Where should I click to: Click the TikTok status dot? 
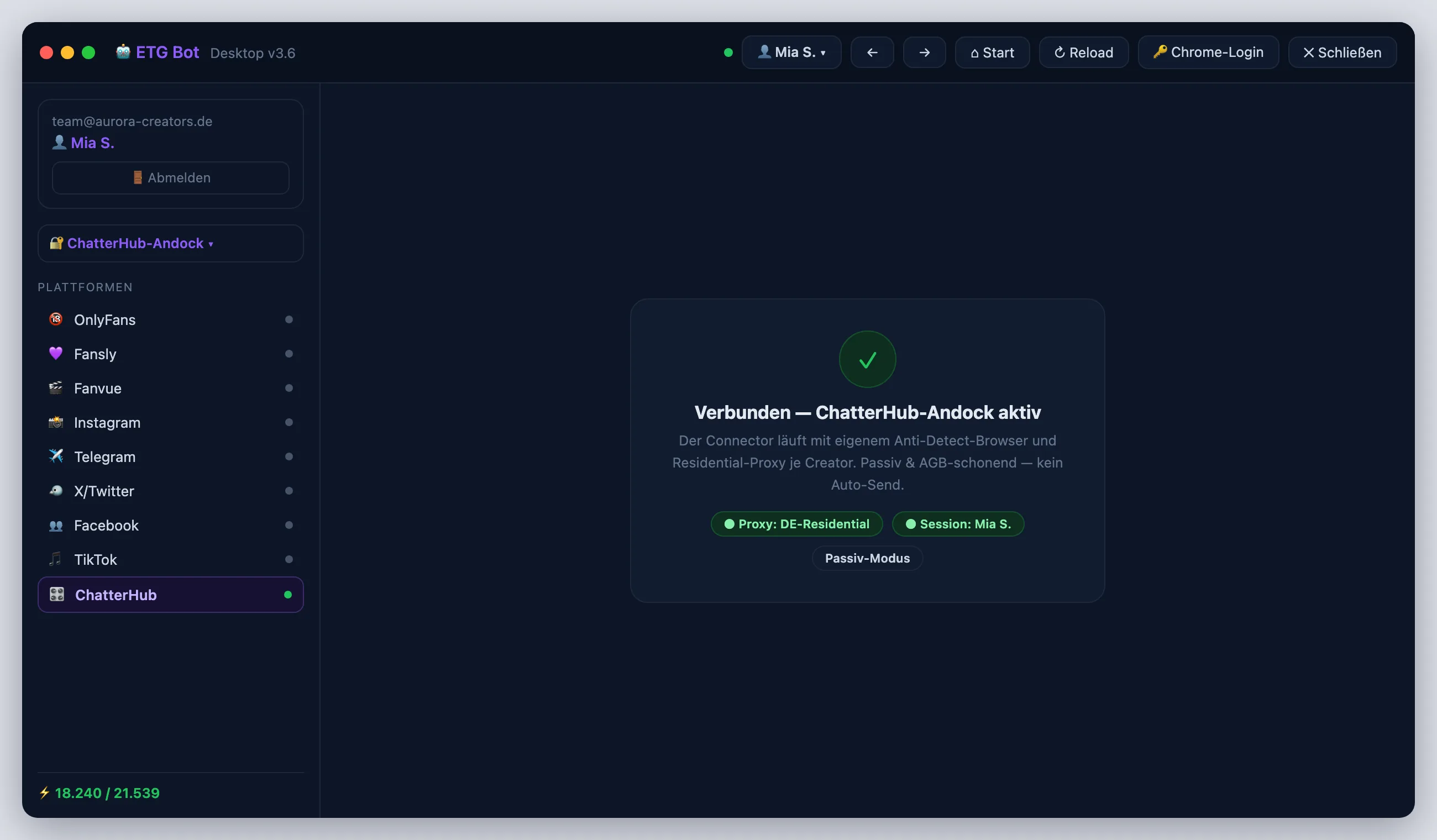point(289,559)
